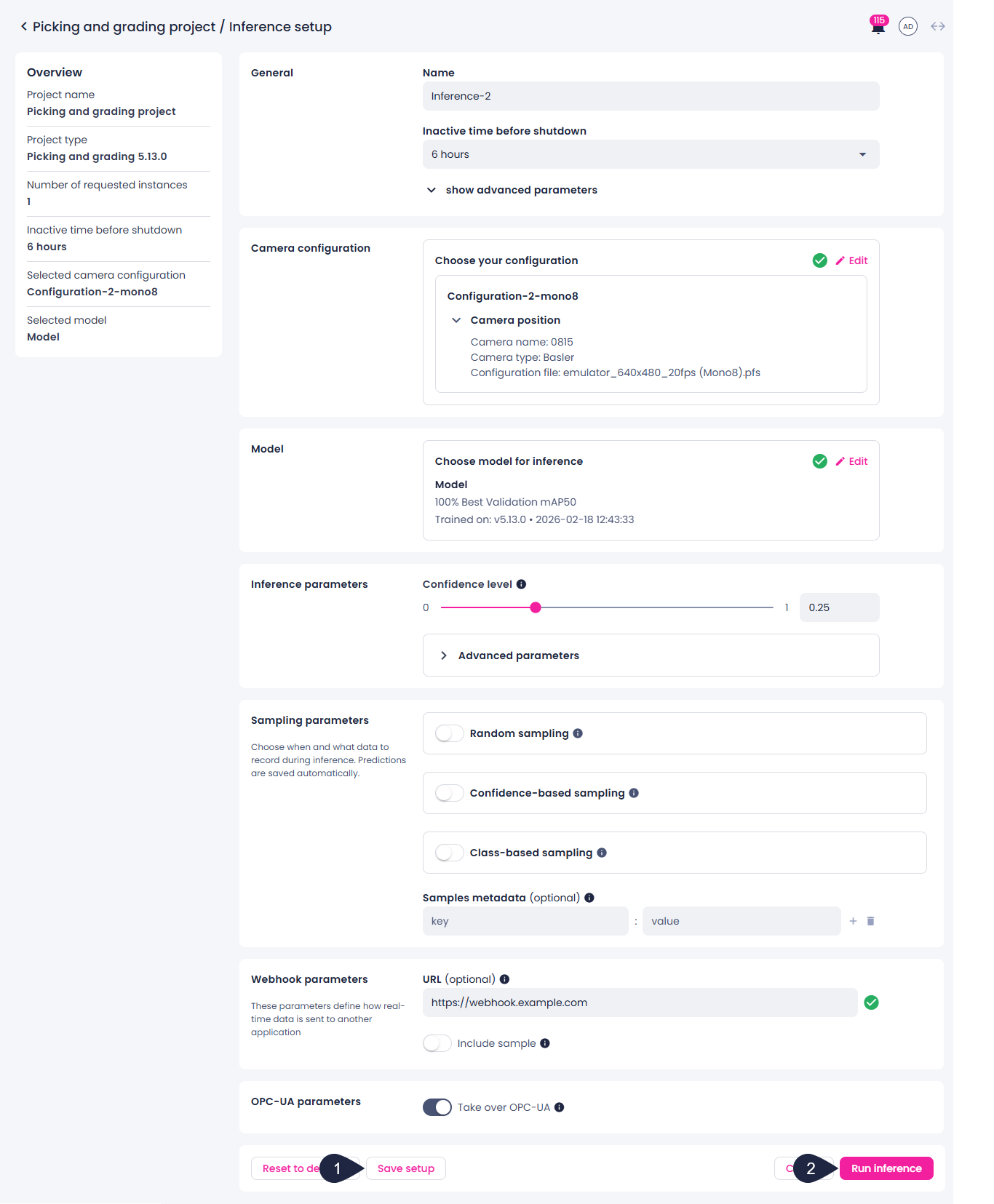Click the trash icon in Samples metadata
Image resolution: width=994 pixels, height=1204 pixels.
pyautogui.click(x=870, y=921)
